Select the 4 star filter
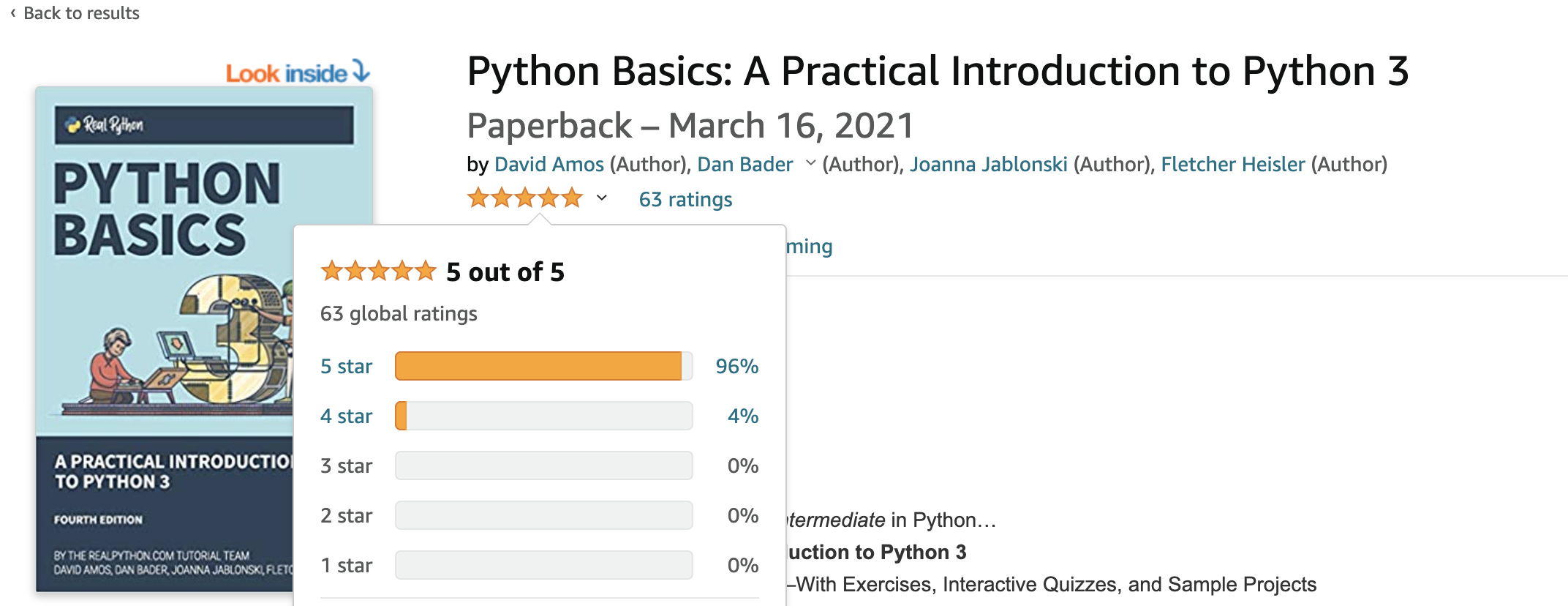This screenshot has height=606, width=1568. point(346,416)
